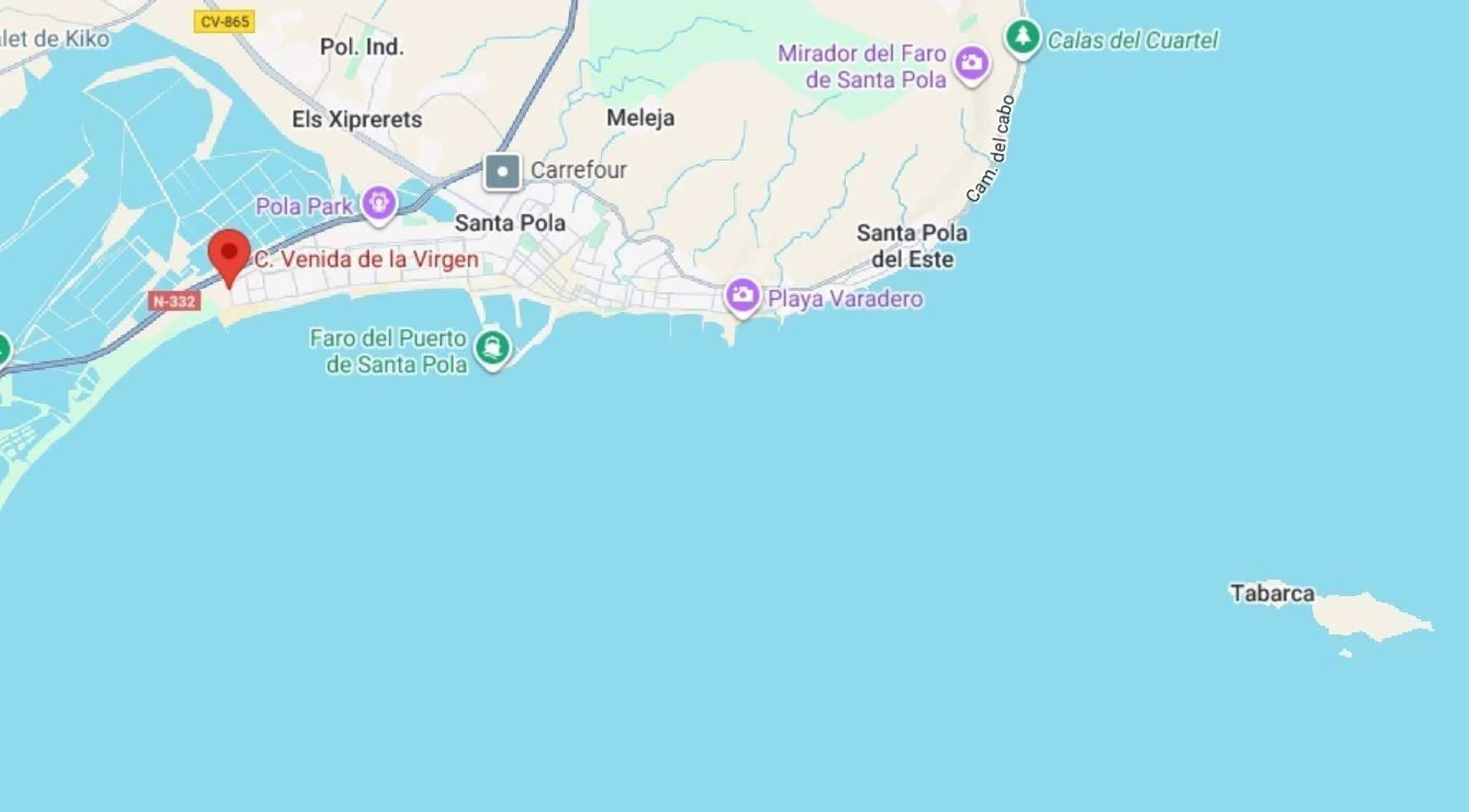The image size is (1469, 812).
Task: Click the N-332 road shield
Action: pos(174,301)
